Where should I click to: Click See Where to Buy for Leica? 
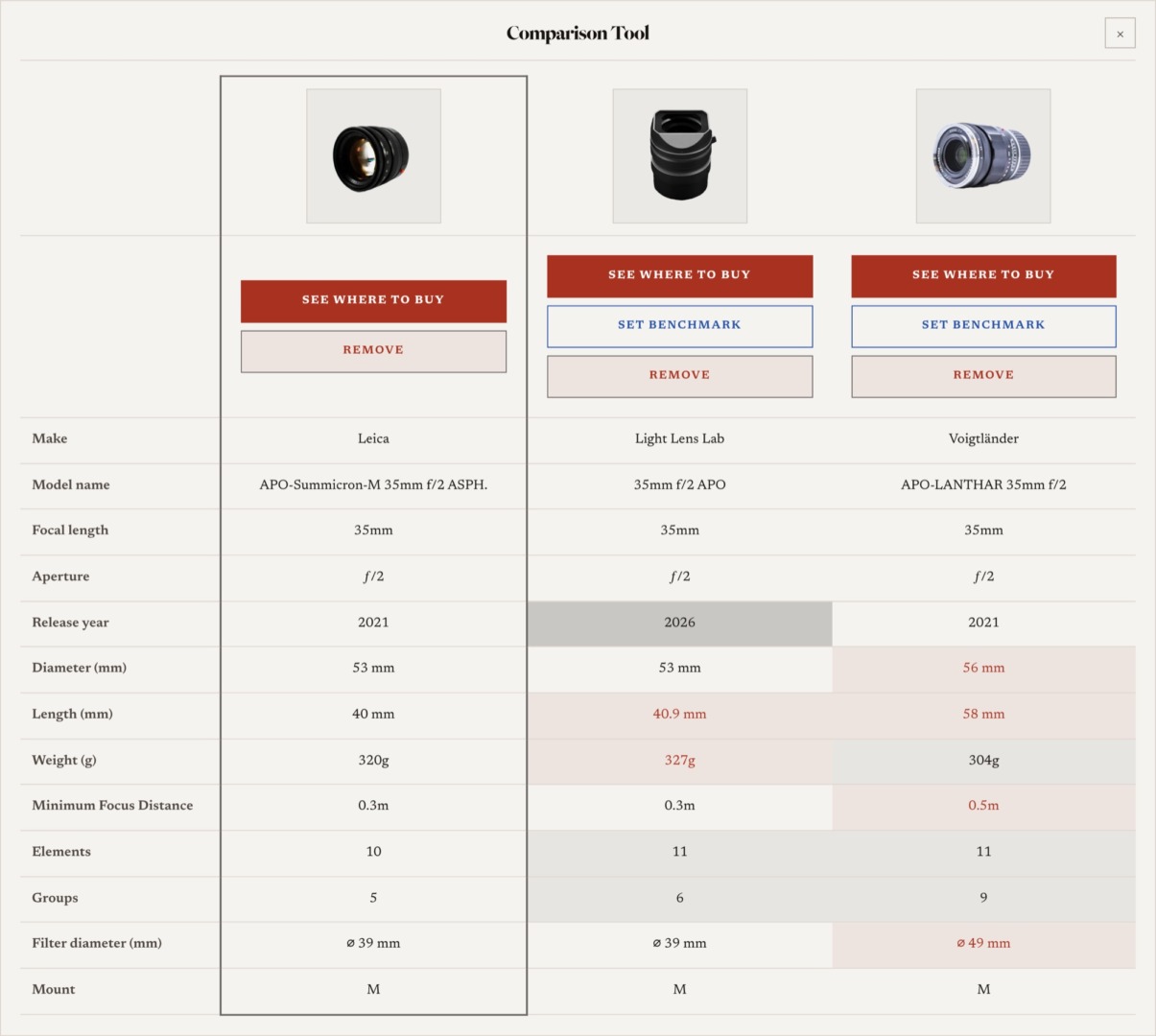(373, 300)
